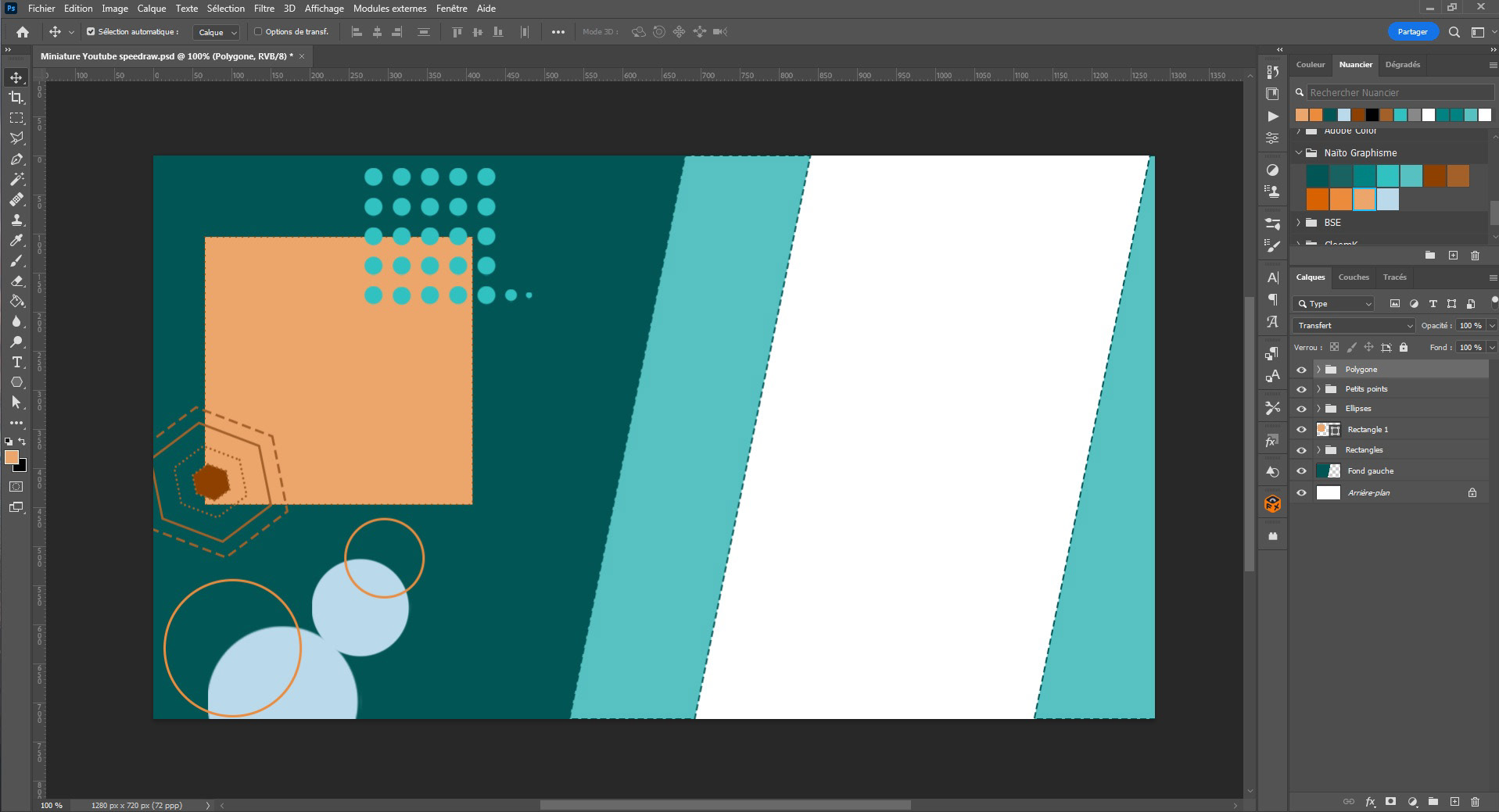Open the History panel icon
1499x812 pixels.
point(1273,72)
